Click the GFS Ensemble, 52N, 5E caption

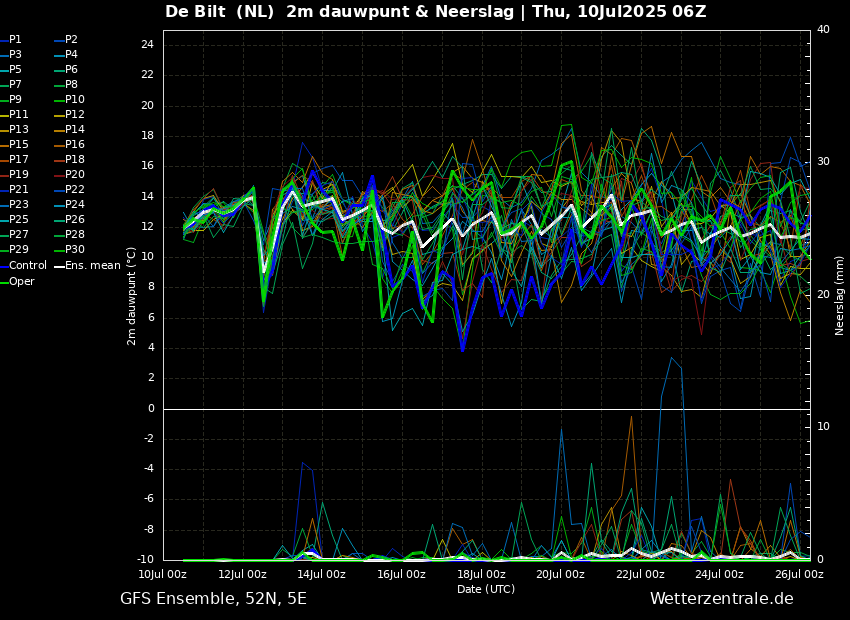click(213, 599)
